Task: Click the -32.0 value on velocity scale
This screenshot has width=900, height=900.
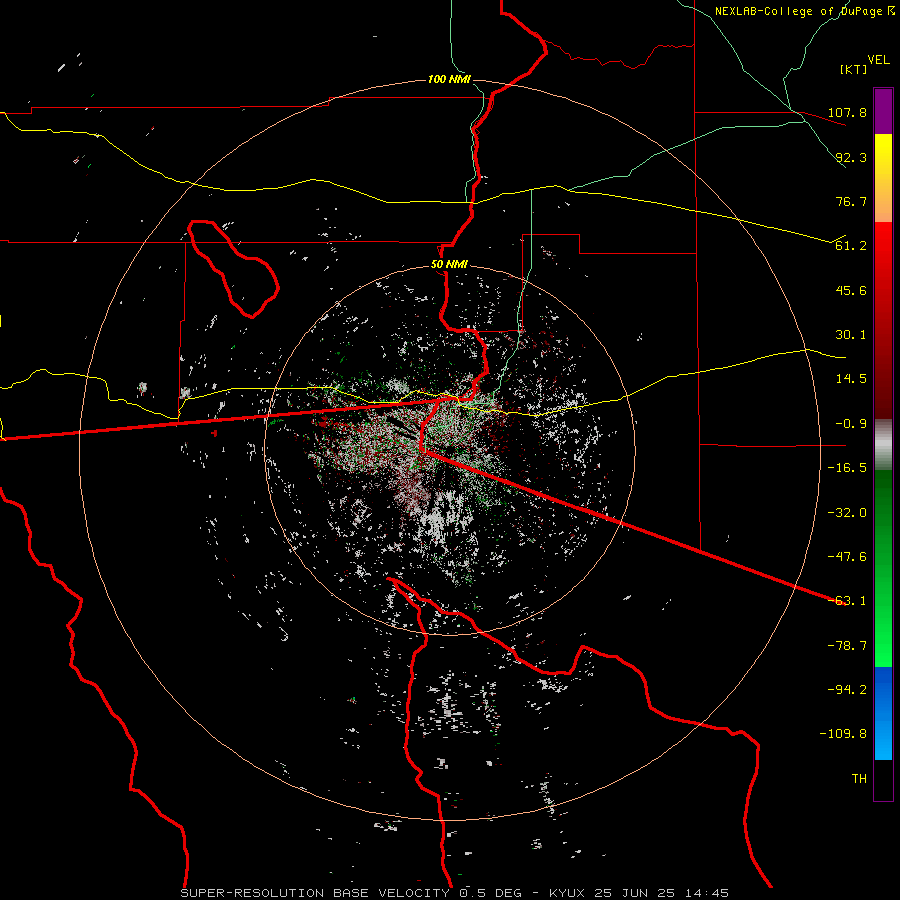Action: tap(847, 513)
